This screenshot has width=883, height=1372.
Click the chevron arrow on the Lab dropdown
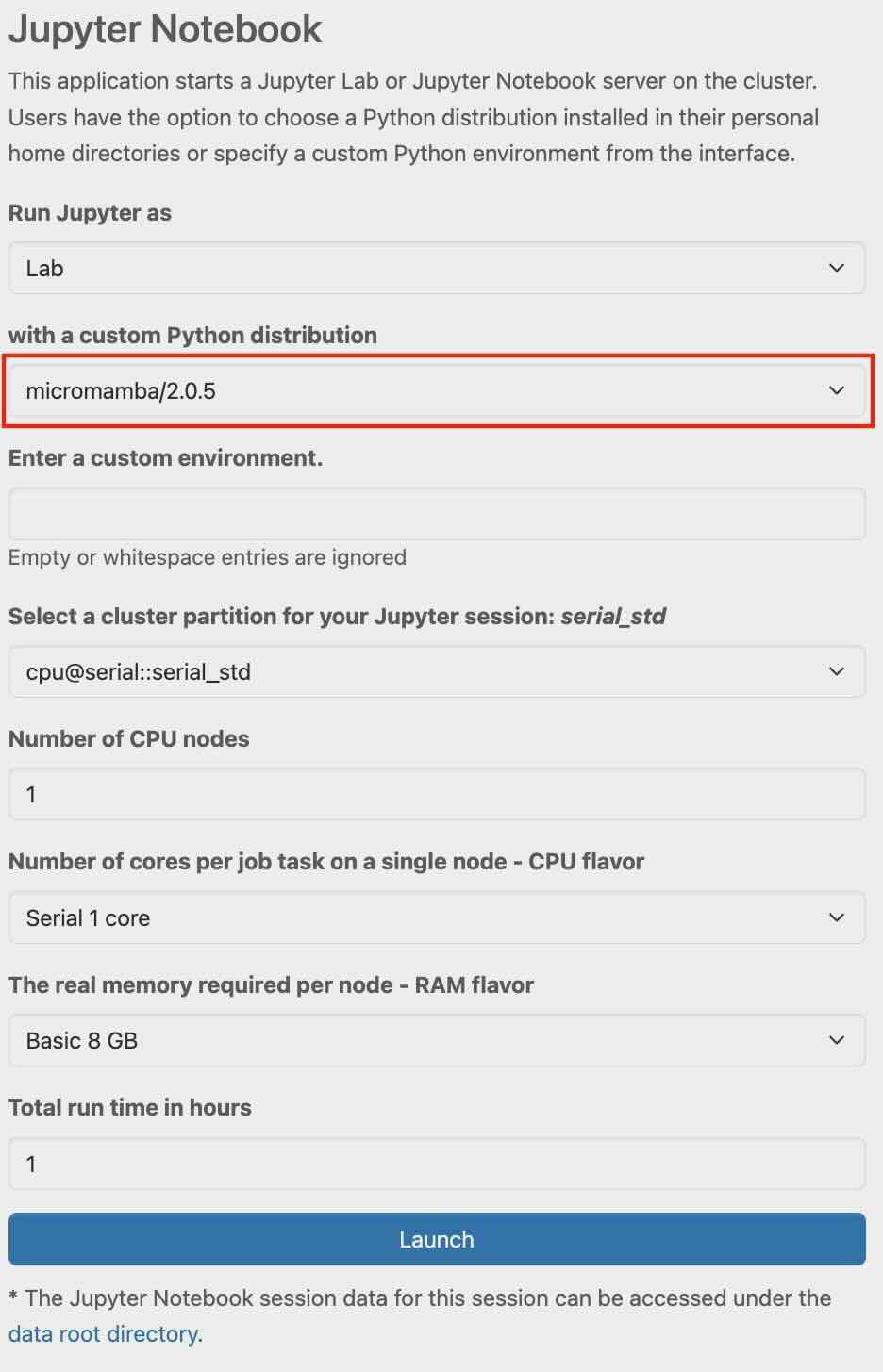point(836,268)
